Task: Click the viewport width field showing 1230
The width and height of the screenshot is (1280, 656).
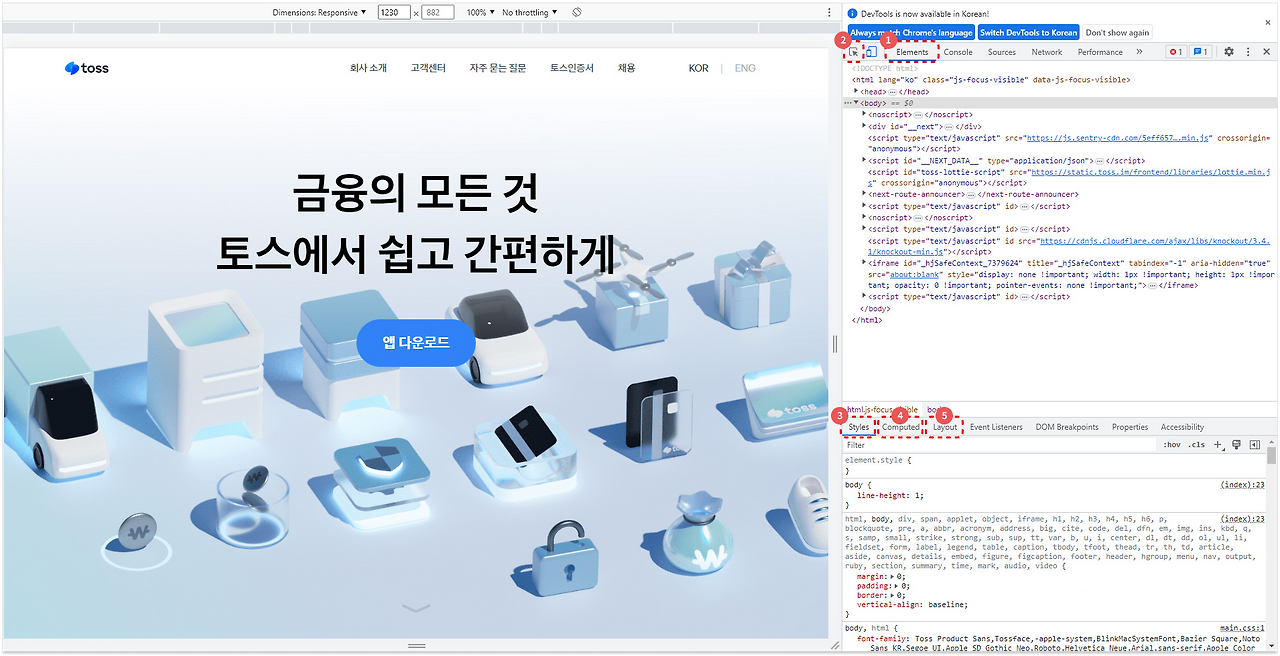Action: tap(394, 12)
